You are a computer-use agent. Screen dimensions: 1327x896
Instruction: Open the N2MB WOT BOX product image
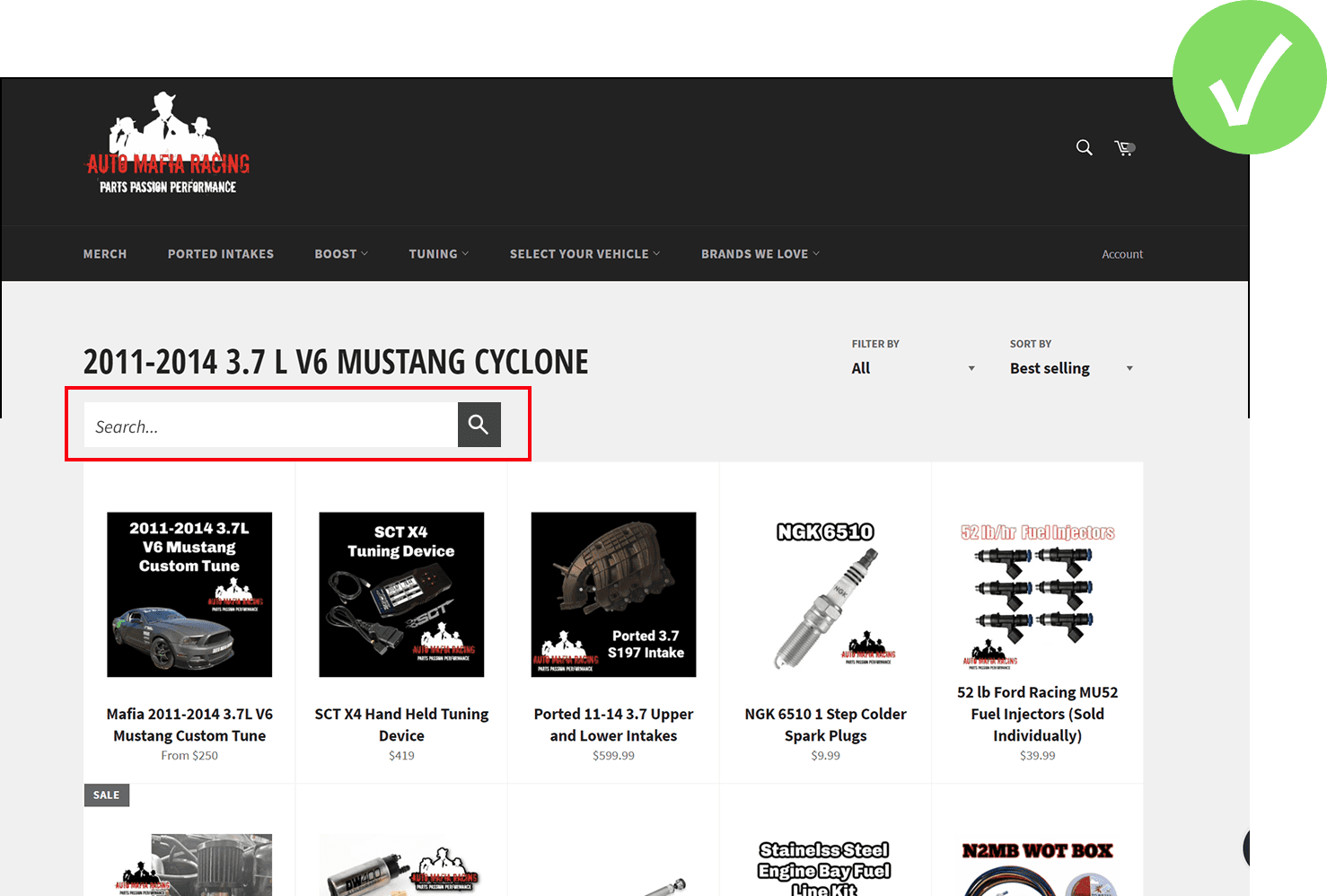(x=1038, y=866)
